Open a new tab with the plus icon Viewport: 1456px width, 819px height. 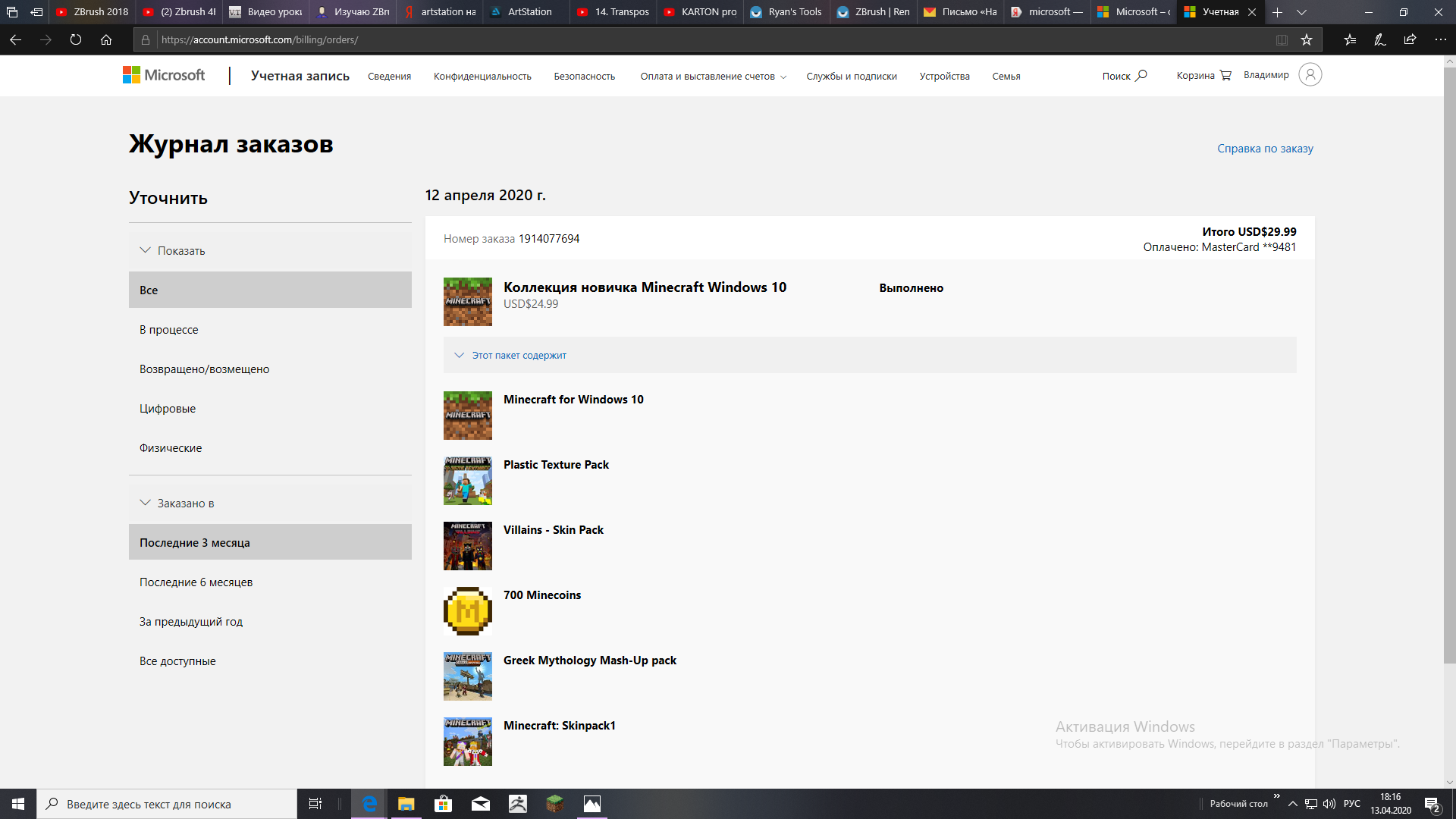(x=1277, y=12)
